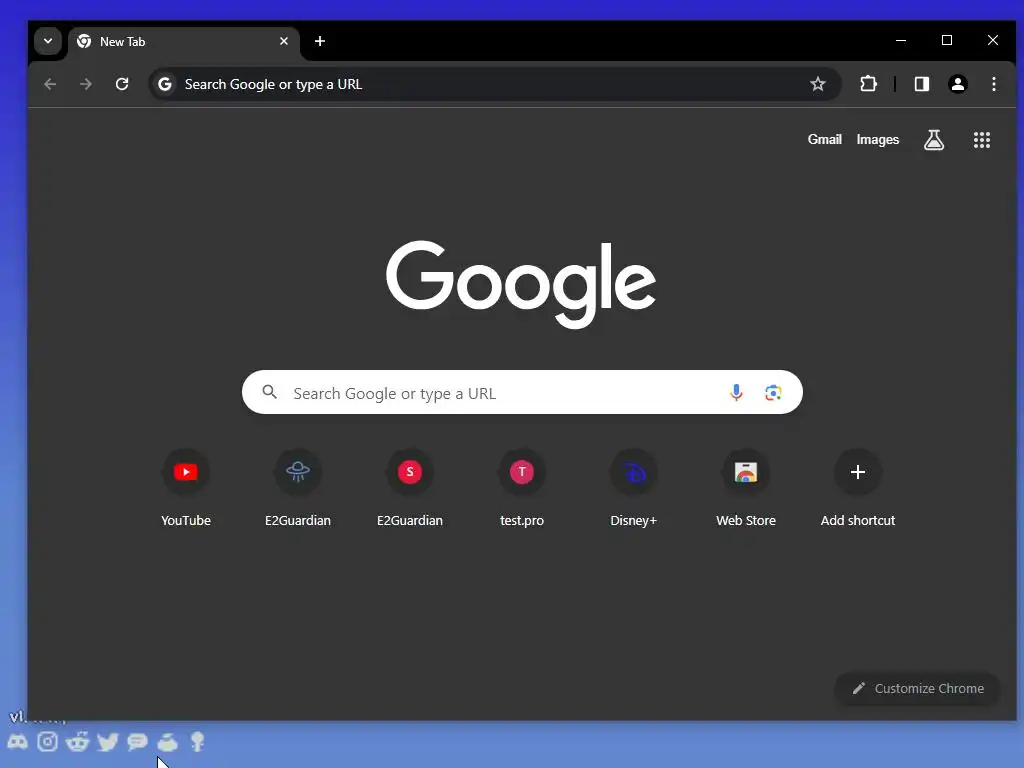The image size is (1024, 768).
Task: Click the Add shortcut button
Action: (x=858, y=488)
